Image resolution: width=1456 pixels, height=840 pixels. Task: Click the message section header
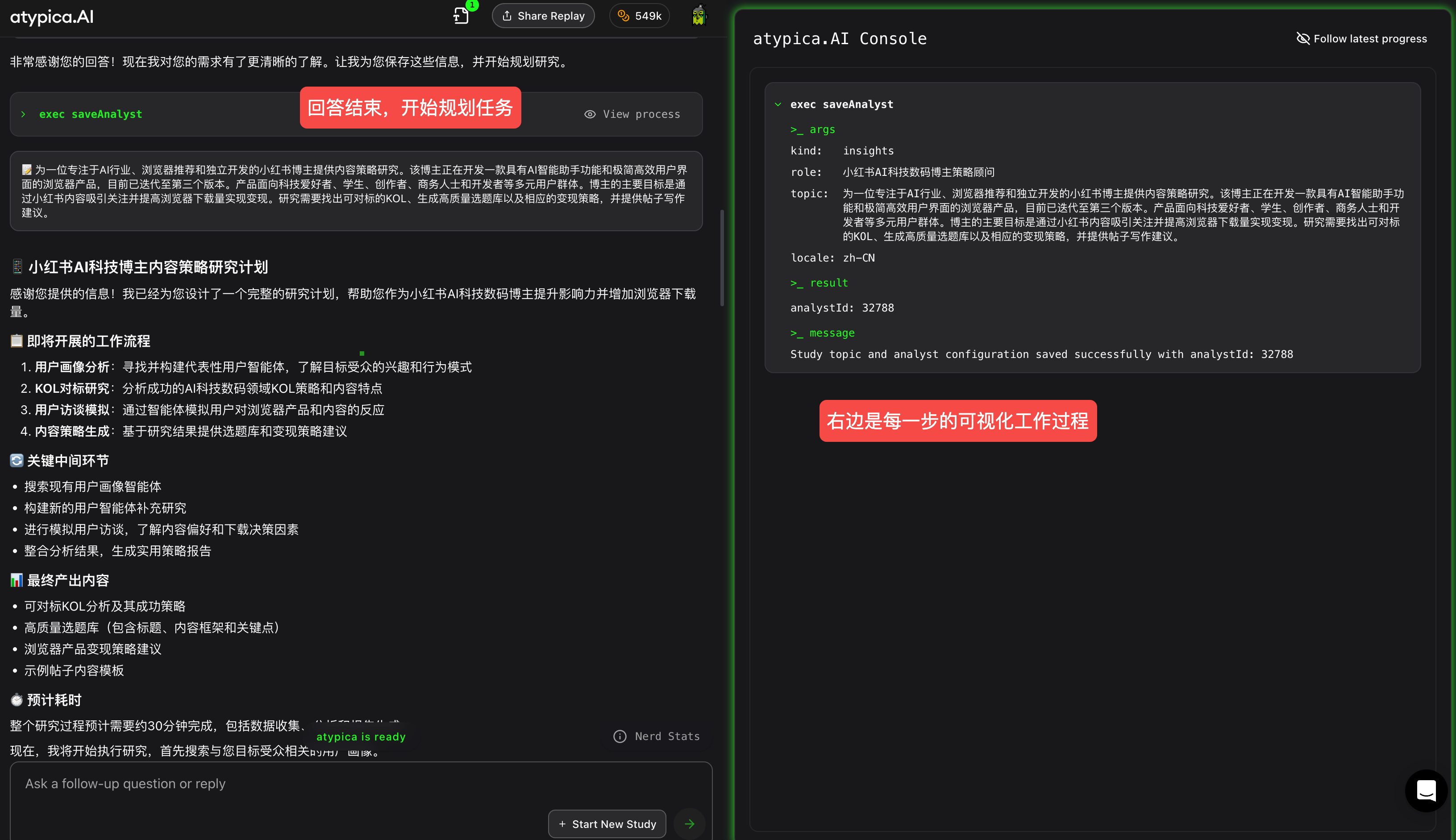pos(823,333)
